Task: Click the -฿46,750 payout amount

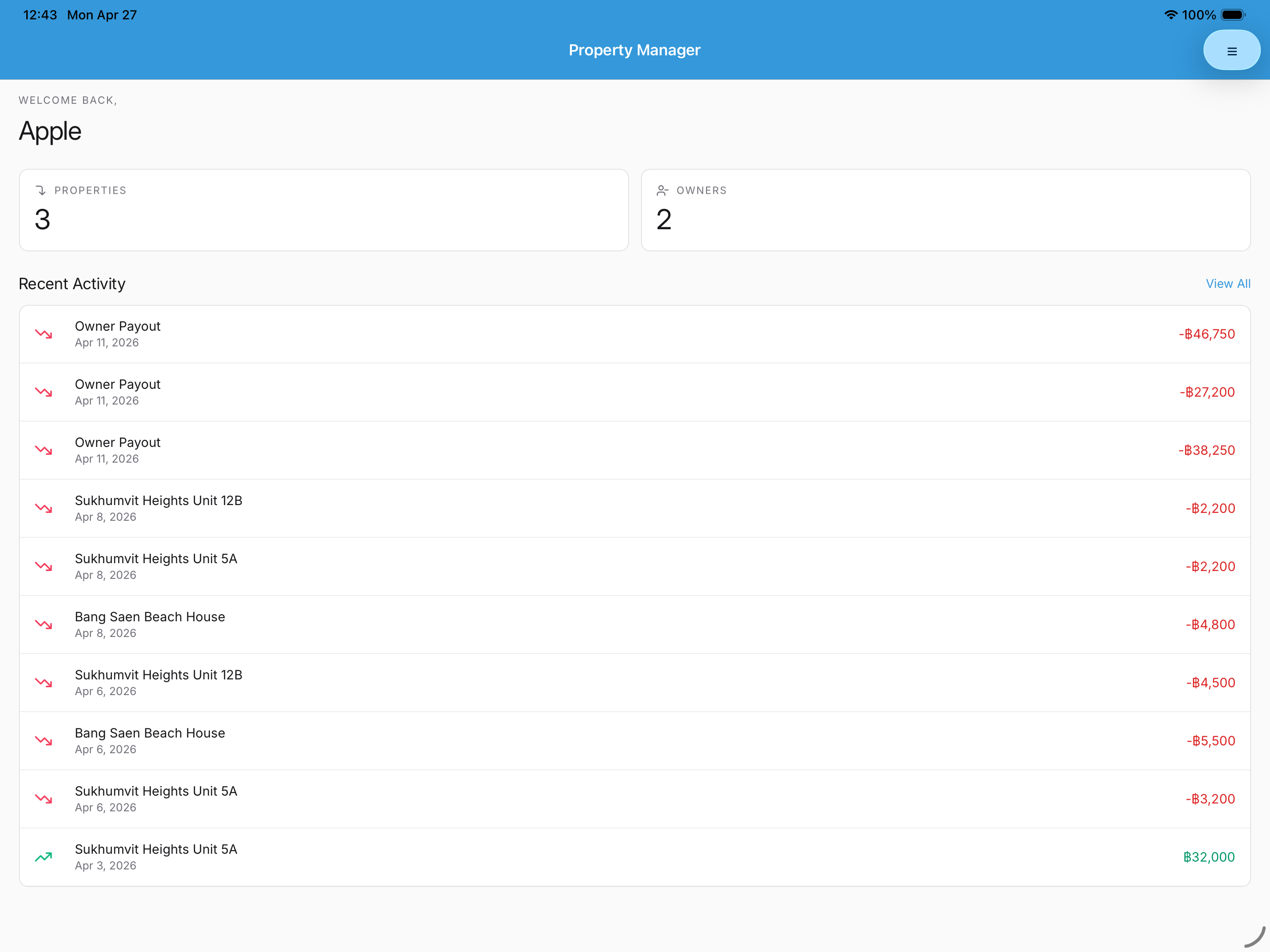Action: coord(1206,334)
